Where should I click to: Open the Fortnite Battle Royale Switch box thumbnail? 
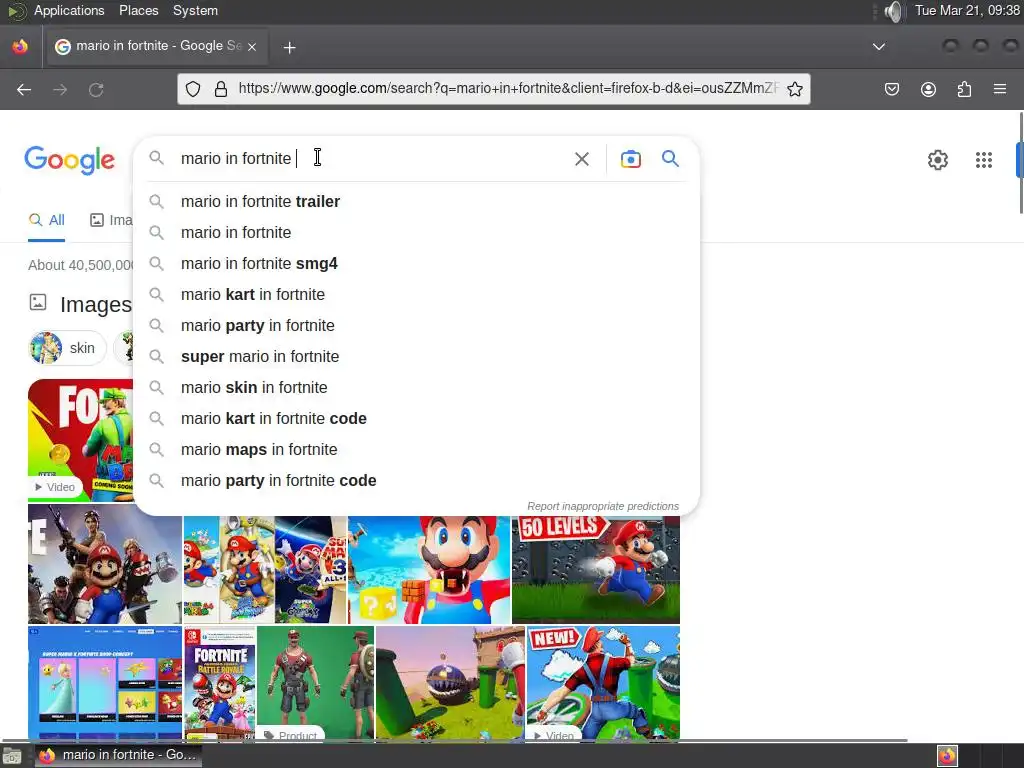coord(219,682)
